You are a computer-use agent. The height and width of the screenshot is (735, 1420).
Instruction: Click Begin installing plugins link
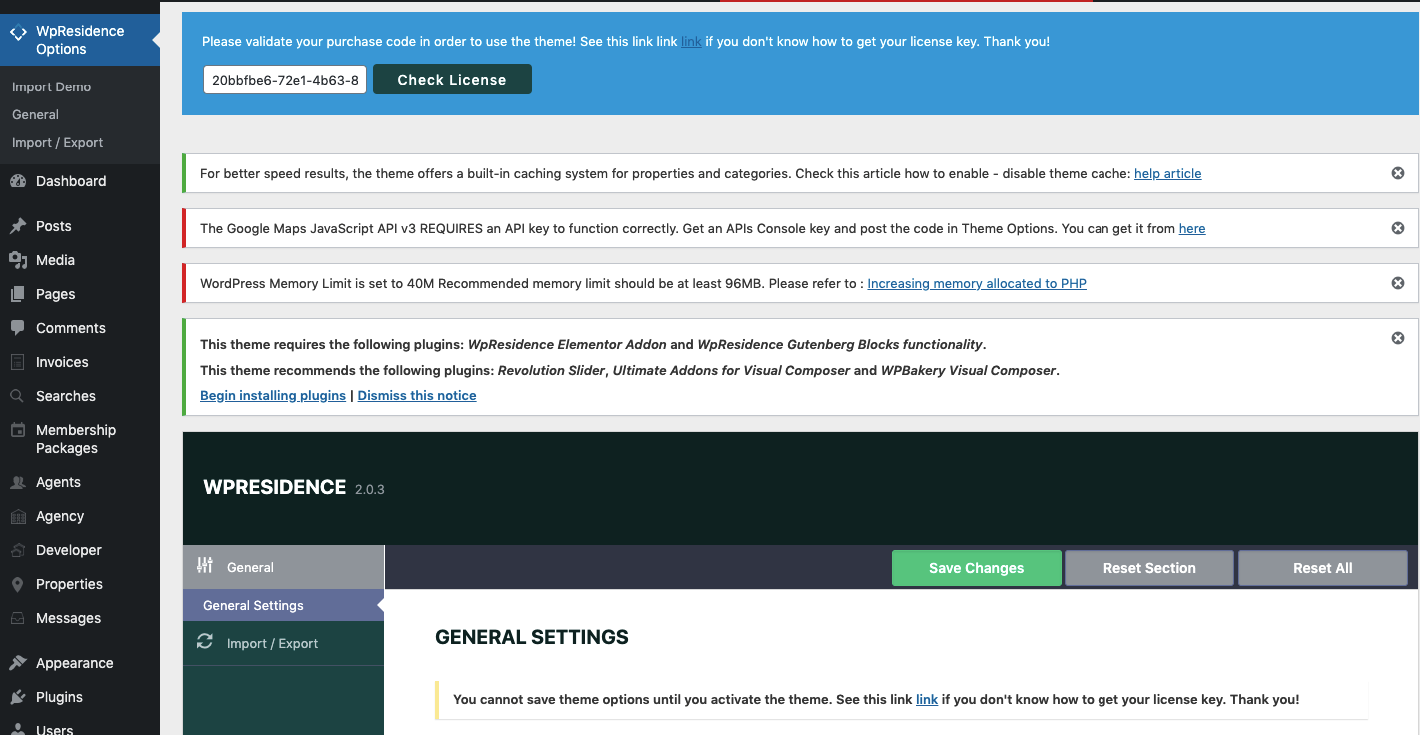click(x=273, y=395)
